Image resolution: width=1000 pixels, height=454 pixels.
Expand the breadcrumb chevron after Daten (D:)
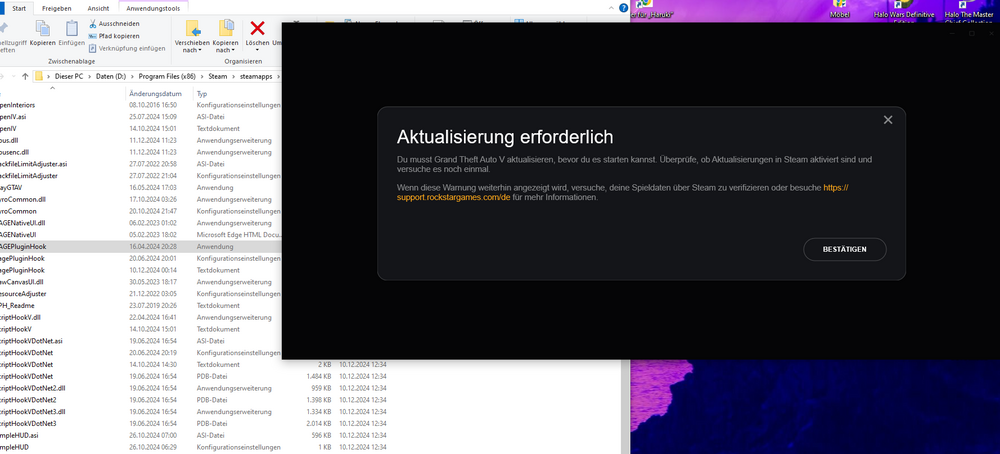tap(133, 77)
